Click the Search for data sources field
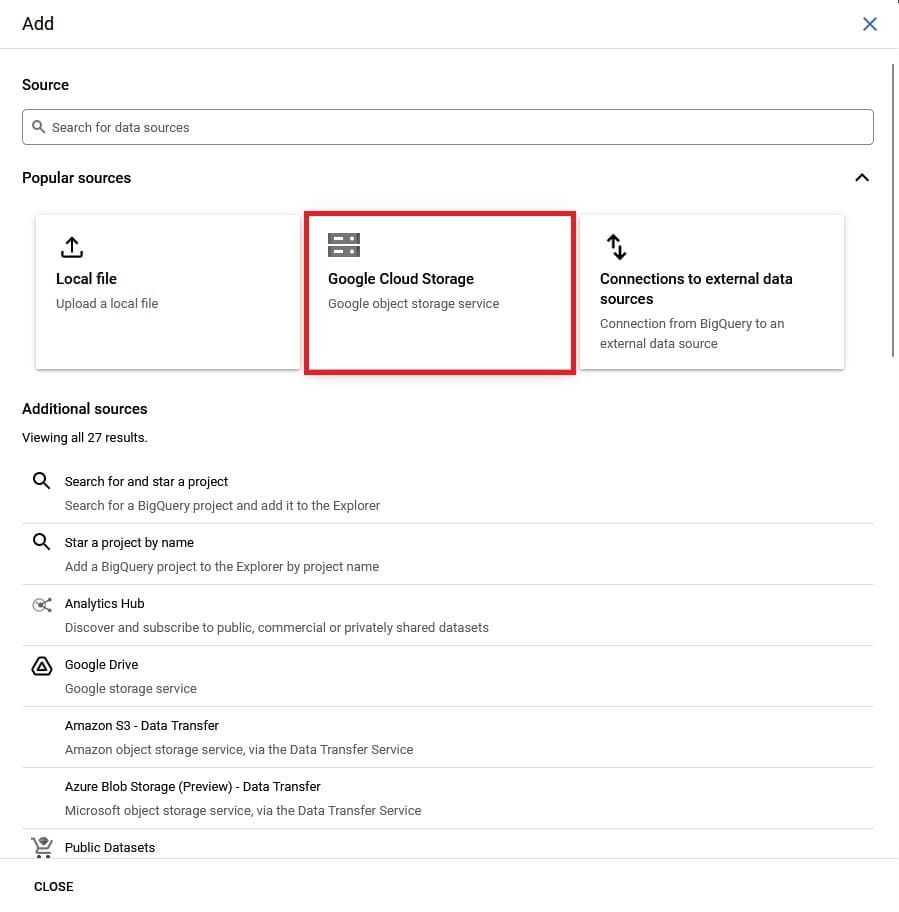This screenshot has height=912, width=899. pyautogui.click(x=448, y=127)
